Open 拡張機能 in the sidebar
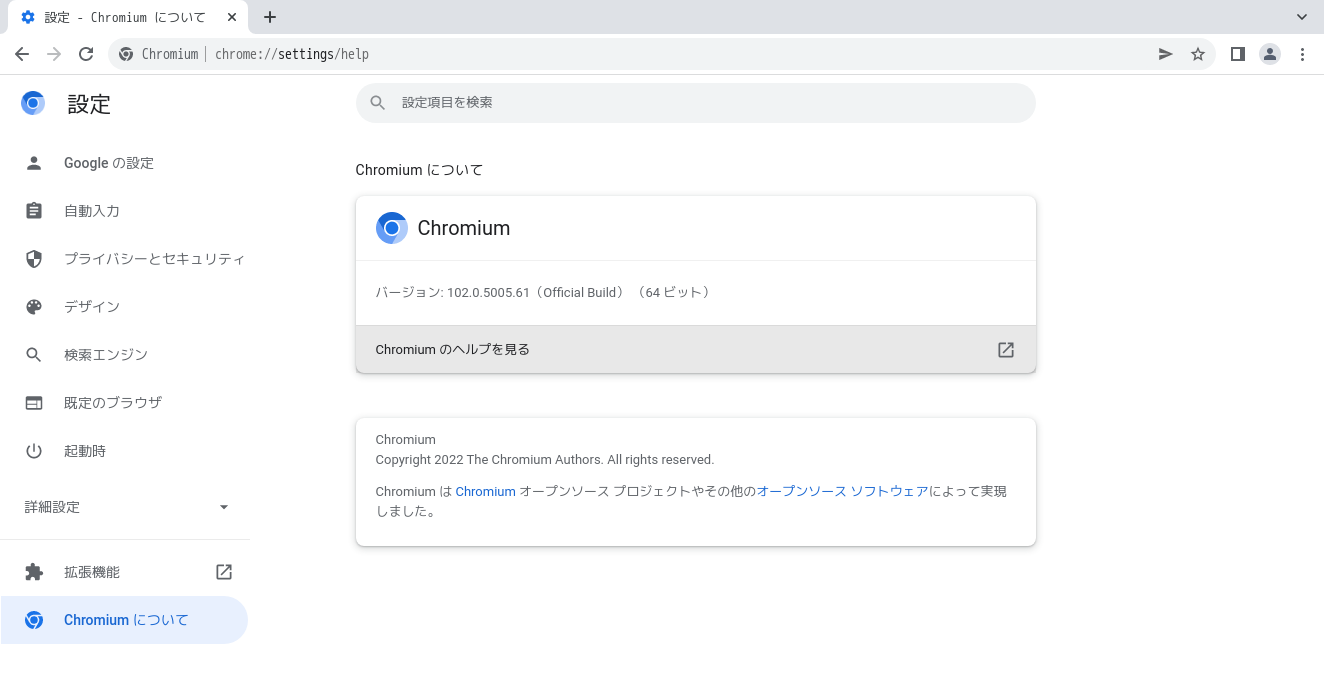 (x=125, y=572)
